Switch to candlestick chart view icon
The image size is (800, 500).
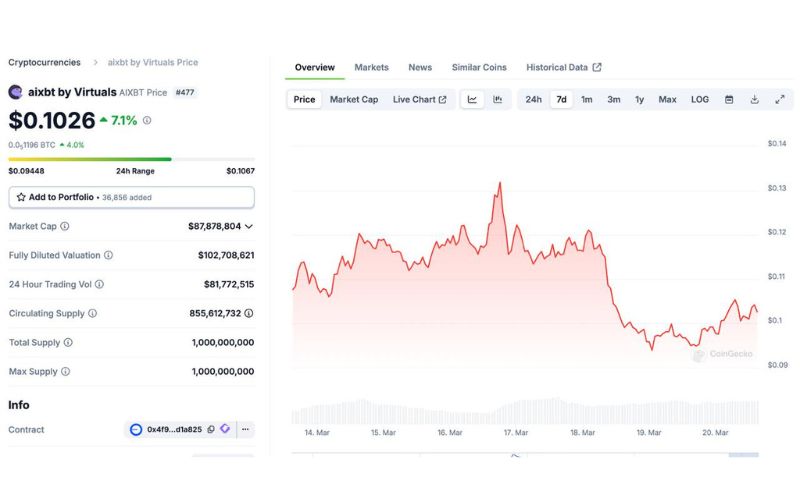[497, 99]
